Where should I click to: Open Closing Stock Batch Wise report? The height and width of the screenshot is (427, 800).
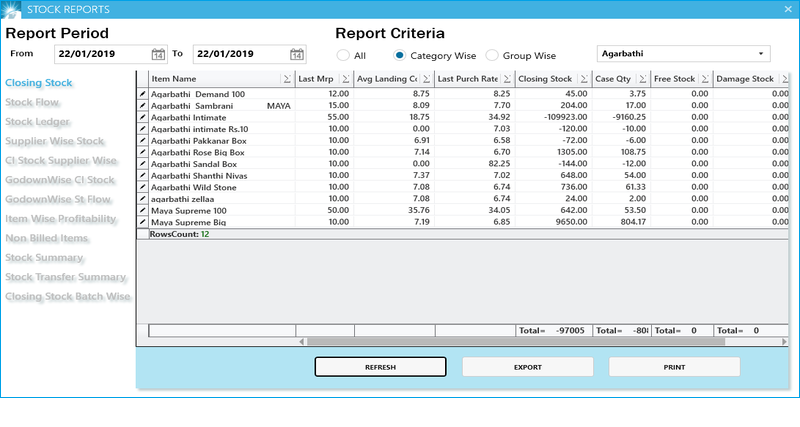[x=68, y=296]
